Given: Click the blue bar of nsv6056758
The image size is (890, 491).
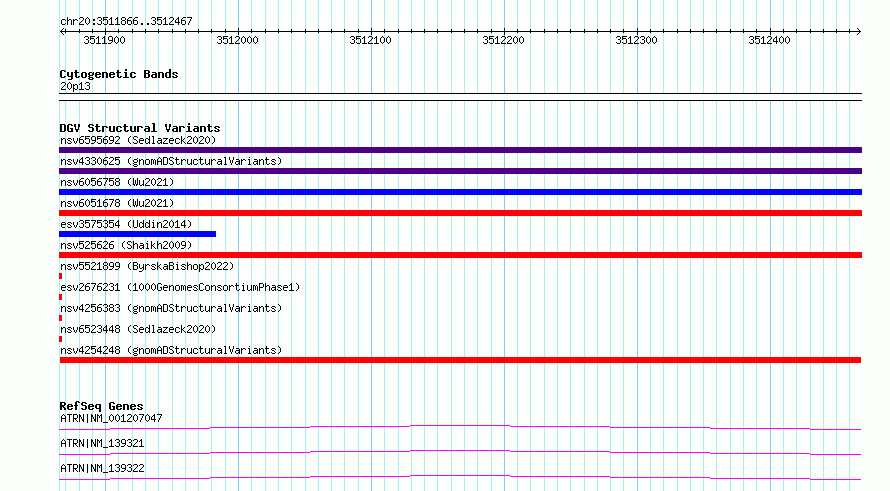Looking at the screenshot, I should (460, 192).
